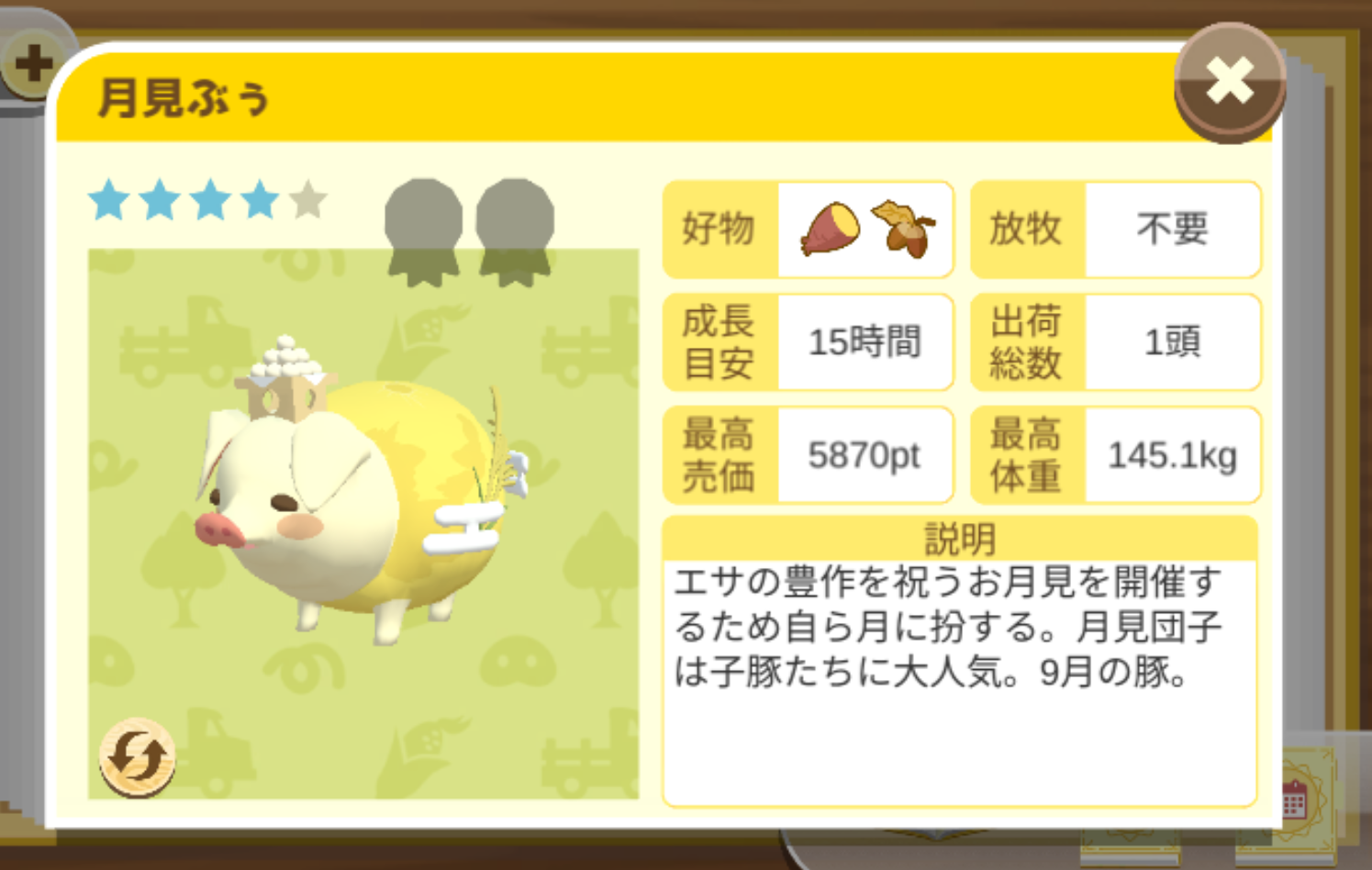Click the plus button at top left
The image size is (1372, 870).
pyautogui.click(x=32, y=62)
